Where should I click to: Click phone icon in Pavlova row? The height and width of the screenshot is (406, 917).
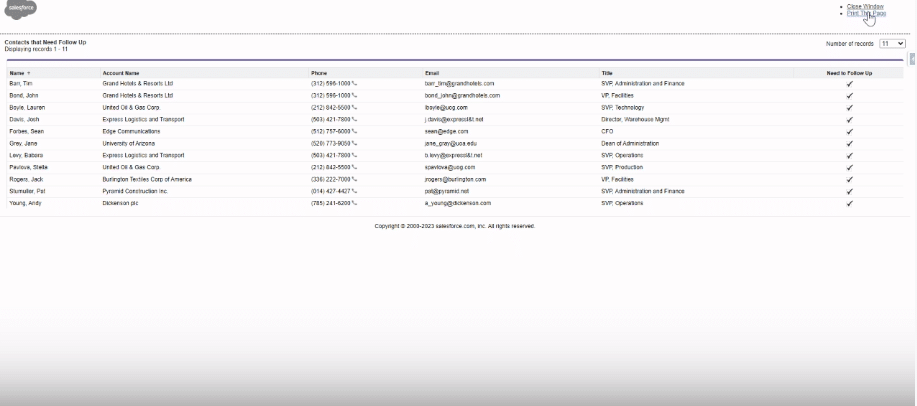tap(354, 167)
